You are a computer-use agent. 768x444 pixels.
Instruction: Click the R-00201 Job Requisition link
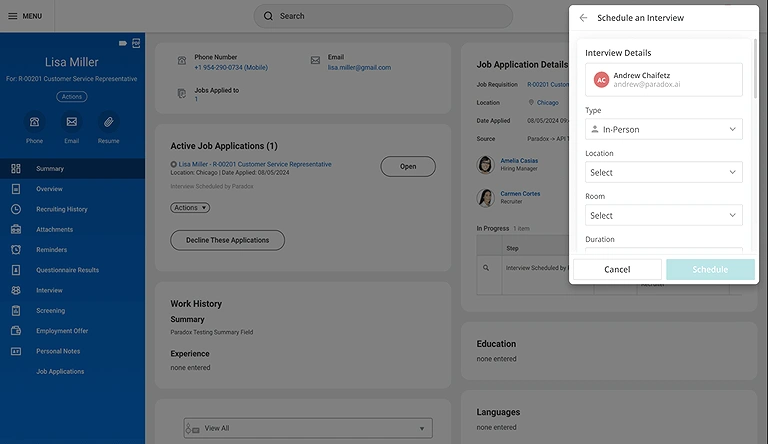[x=548, y=85]
